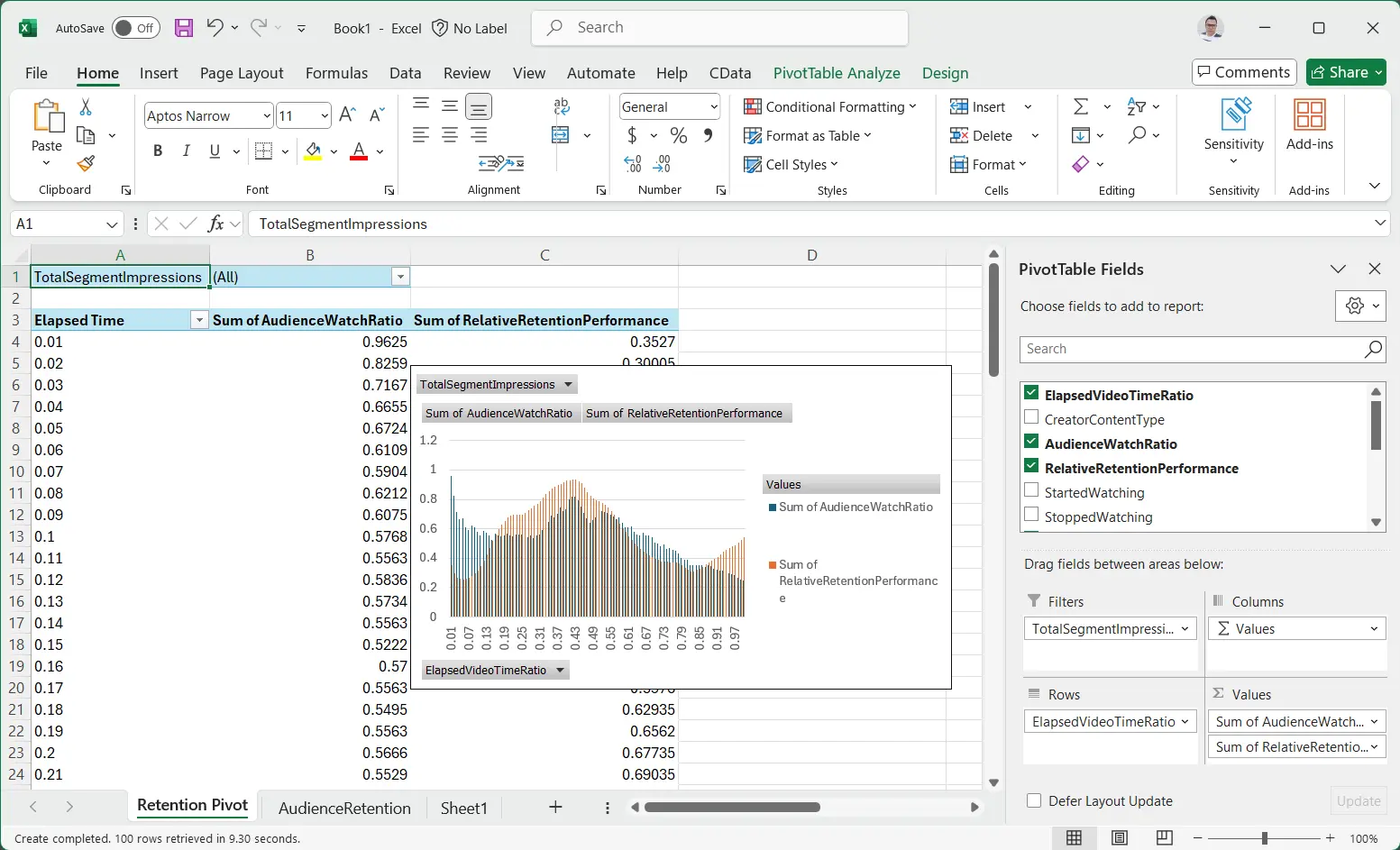This screenshot has width=1400, height=850.
Task: Check the CreatorContentType field
Action: coord(1032,418)
